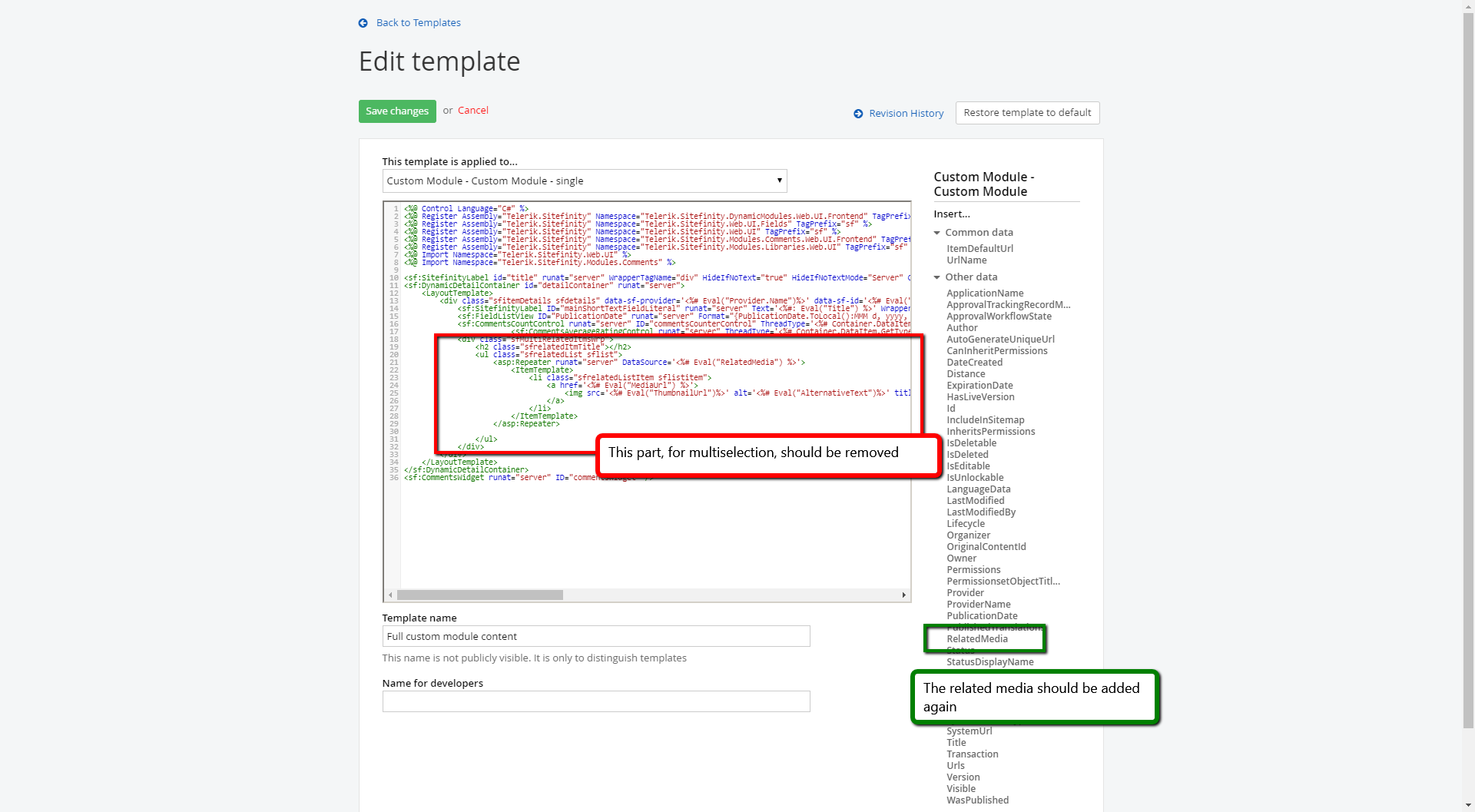Image resolution: width=1475 pixels, height=812 pixels.
Task: Click the Name for developers field
Action: pyautogui.click(x=596, y=701)
